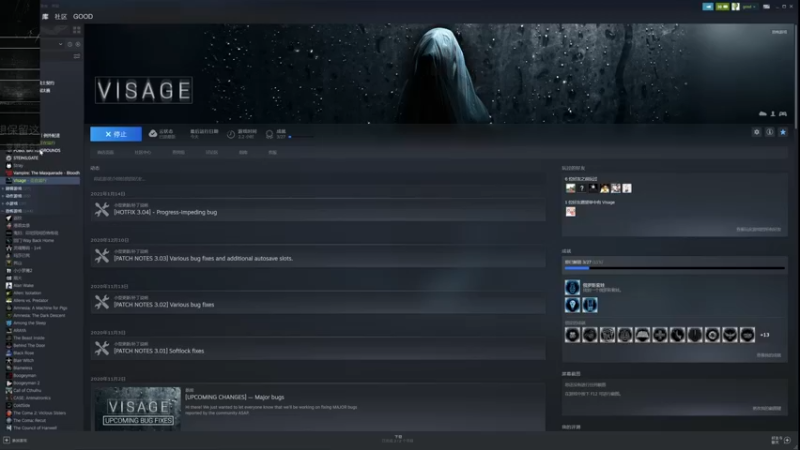Open the friends chat icon bottom right

click(x=787, y=440)
